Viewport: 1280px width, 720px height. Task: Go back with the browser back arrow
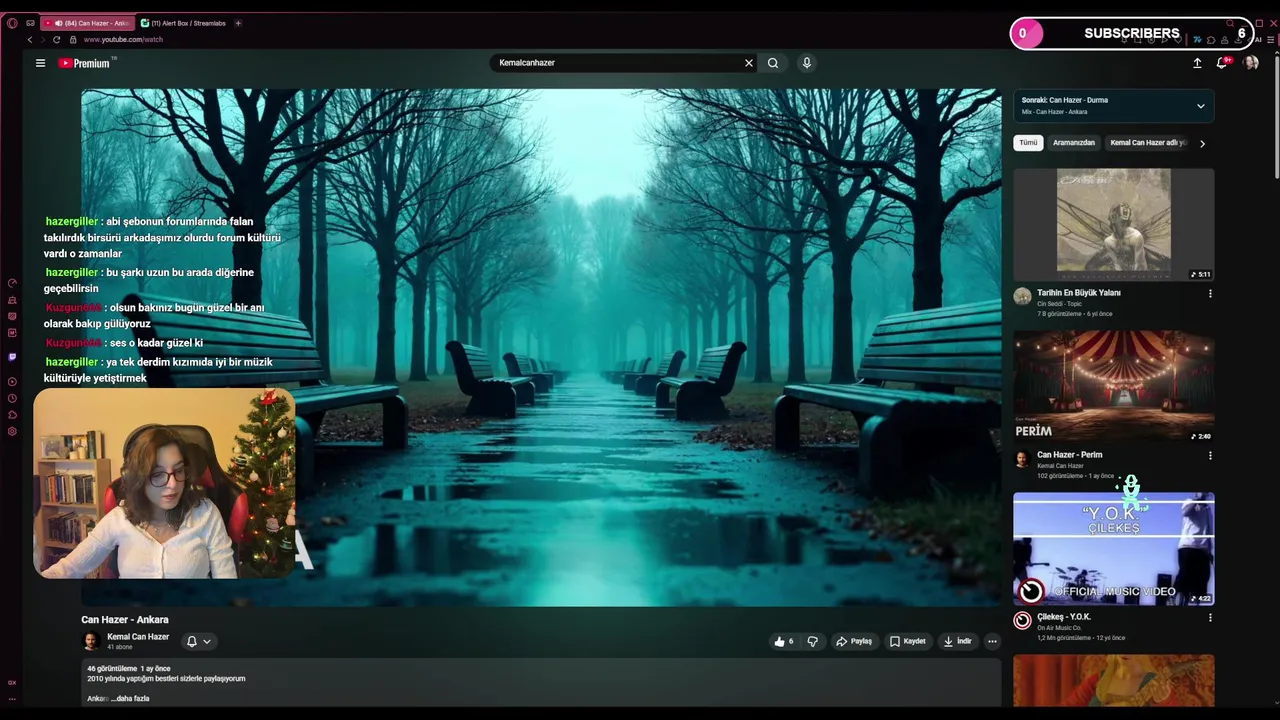[x=30, y=39]
